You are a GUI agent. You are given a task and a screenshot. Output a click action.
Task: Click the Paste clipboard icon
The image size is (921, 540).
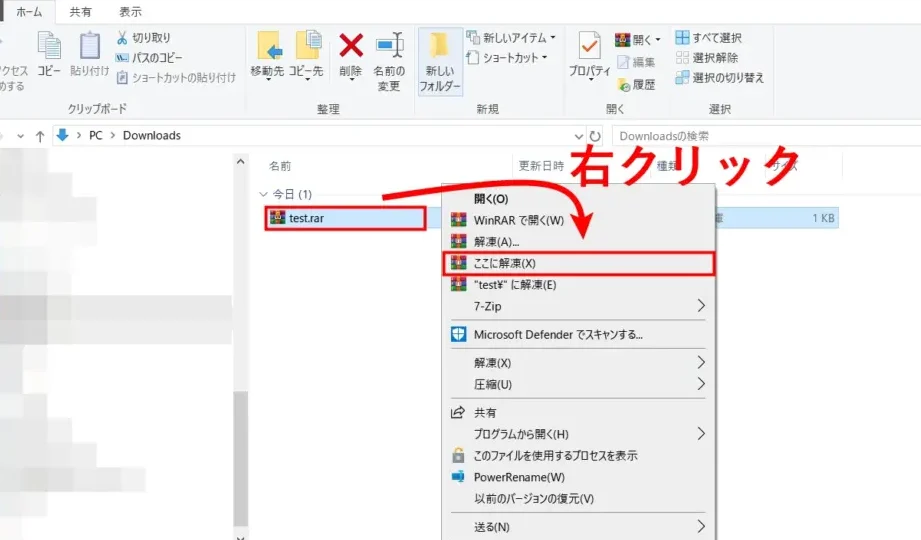click(90, 47)
